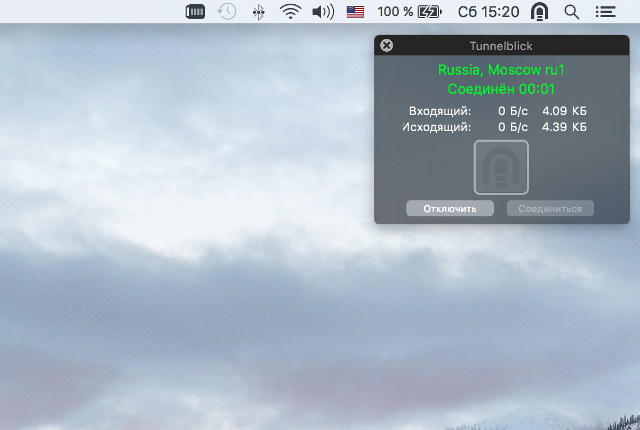Open the battery status icon menu
The height and width of the screenshot is (430, 640).
coord(430,12)
